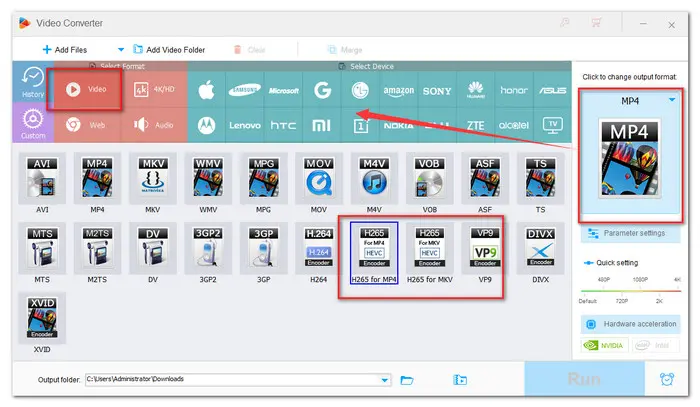
Task: Open Alcatel device presets
Action: point(514,125)
